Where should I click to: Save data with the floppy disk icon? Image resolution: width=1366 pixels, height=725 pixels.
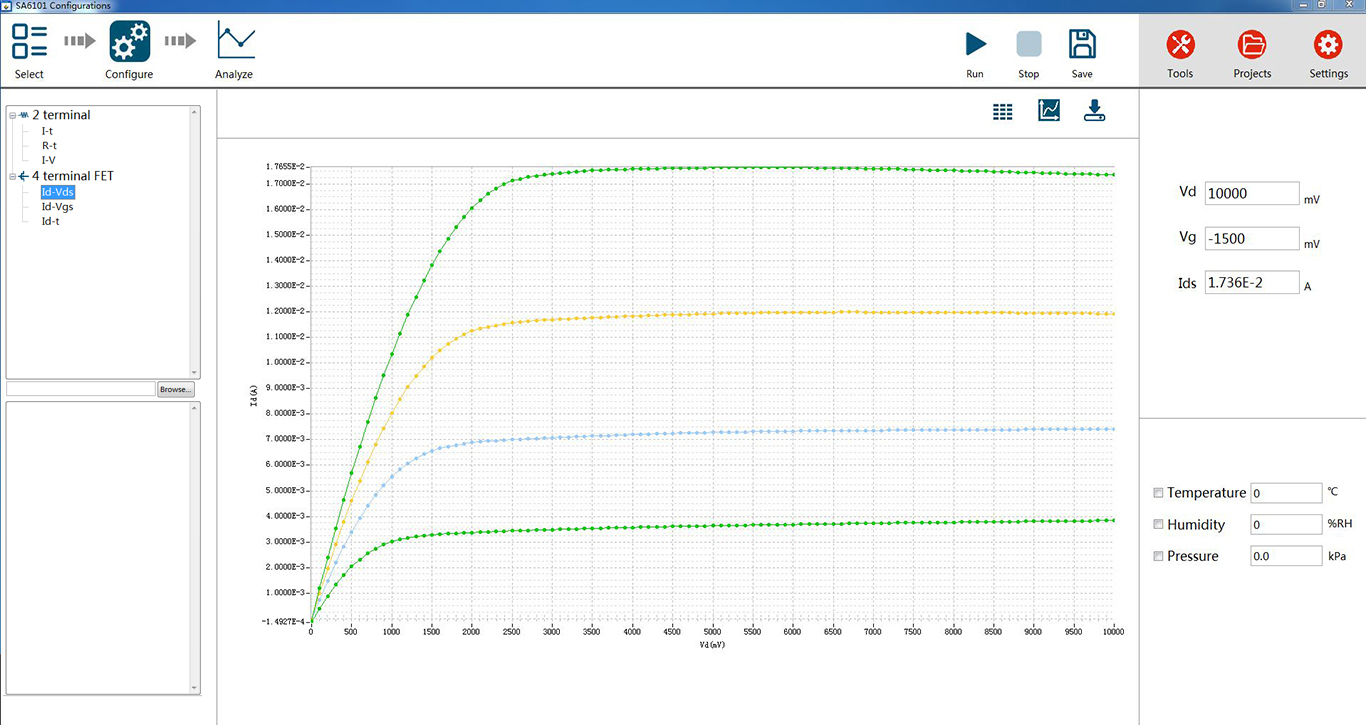point(1082,44)
